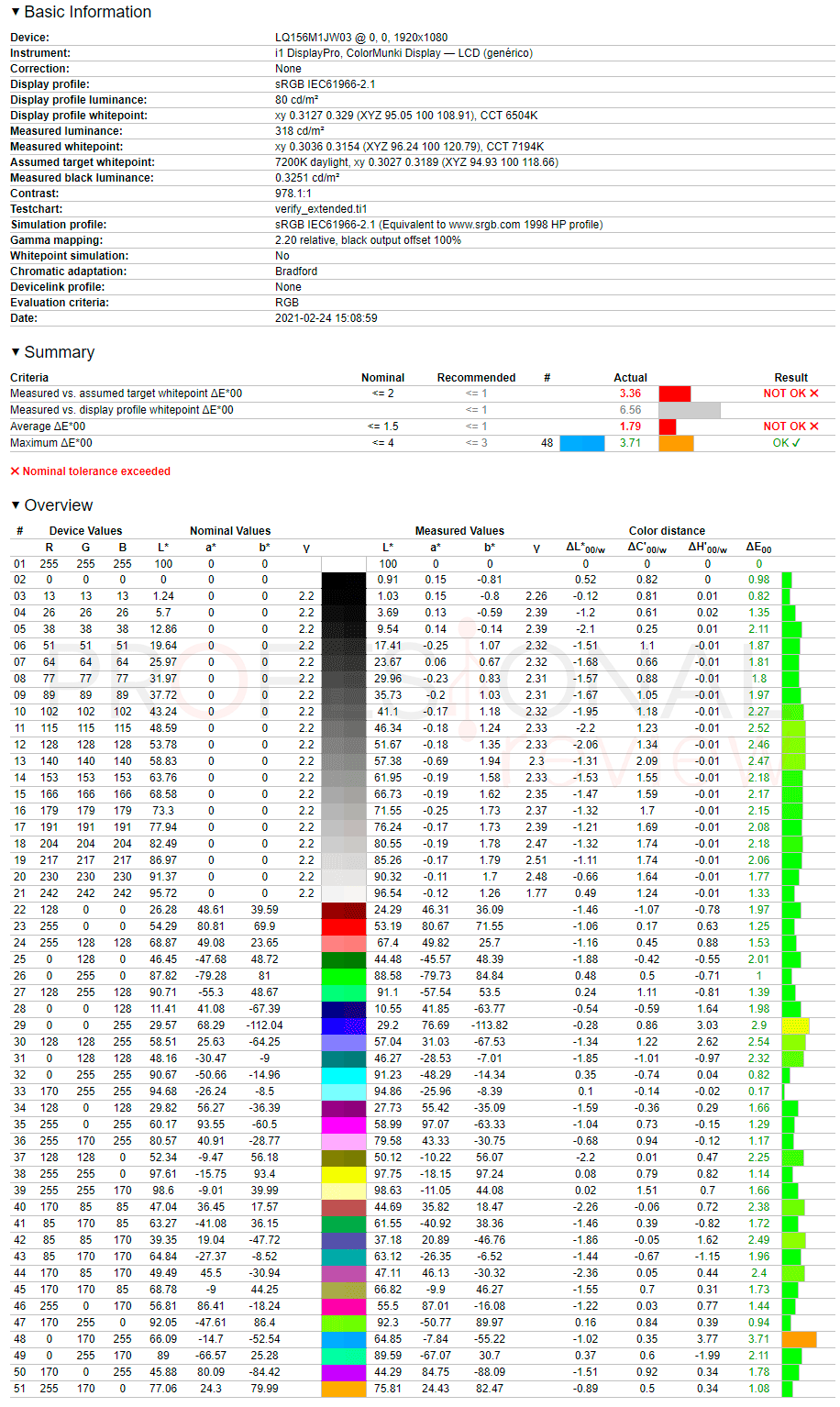The width and height of the screenshot is (840, 1407).
Task: Click the Instrument value i1 DisplayPro
Action: point(403,53)
